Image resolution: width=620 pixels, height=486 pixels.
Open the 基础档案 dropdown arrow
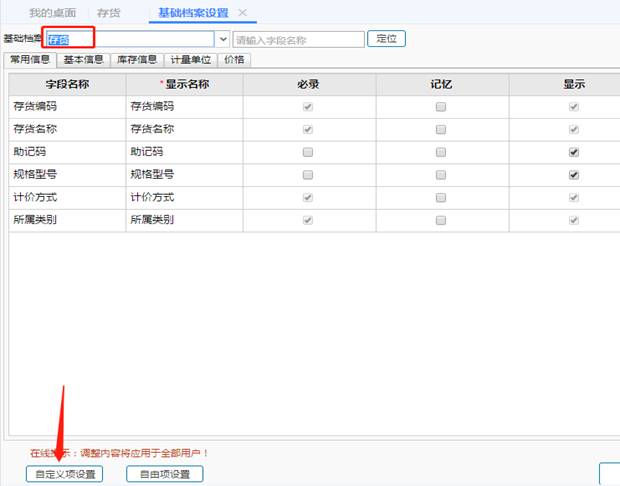(x=222, y=39)
